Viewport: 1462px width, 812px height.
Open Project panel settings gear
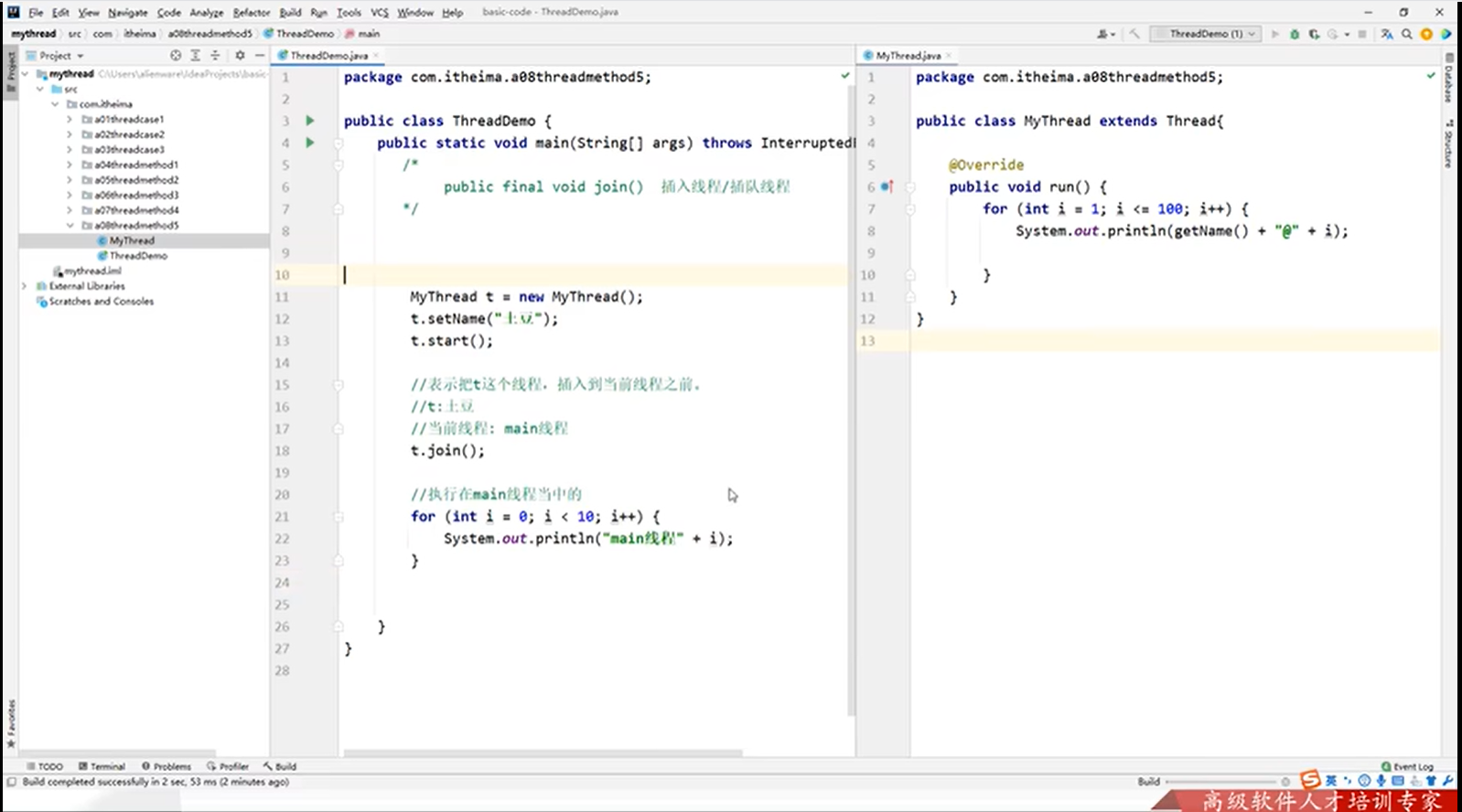[x=240, y=56]
